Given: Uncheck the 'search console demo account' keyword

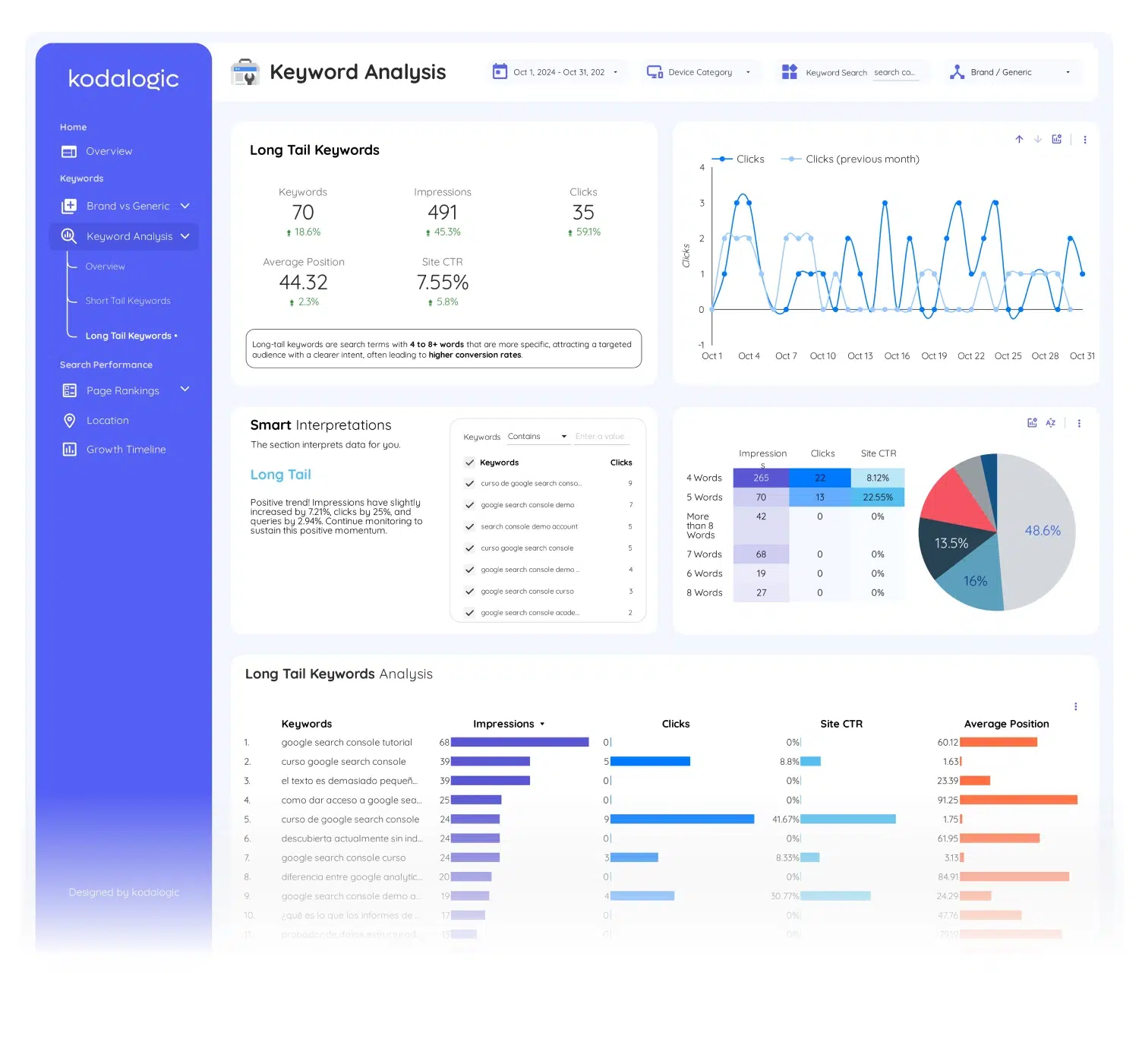Looking at the screenshot, I should click(470, 527).
